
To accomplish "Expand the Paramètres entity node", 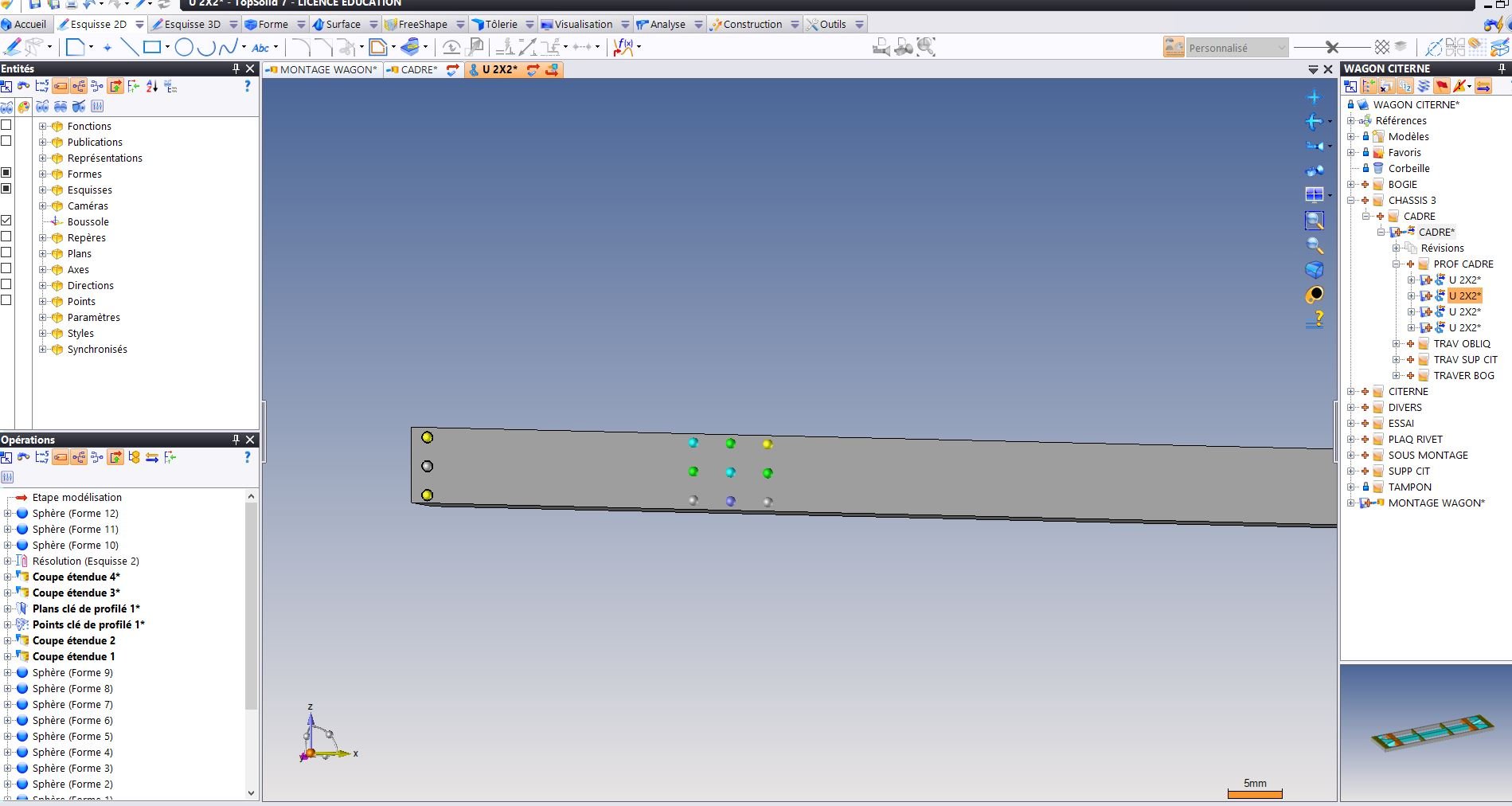I will tap(43, 317).
